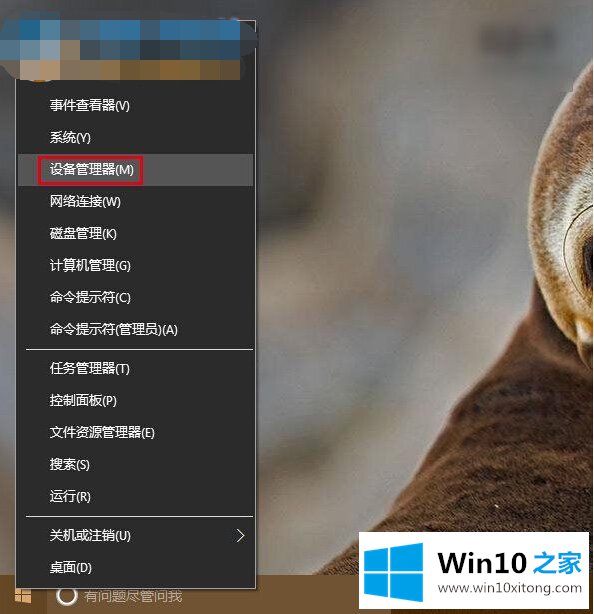Viewport: 594px width, 614px height.
Task: Open 命令提示符(C)
Action: coord(135,298)
